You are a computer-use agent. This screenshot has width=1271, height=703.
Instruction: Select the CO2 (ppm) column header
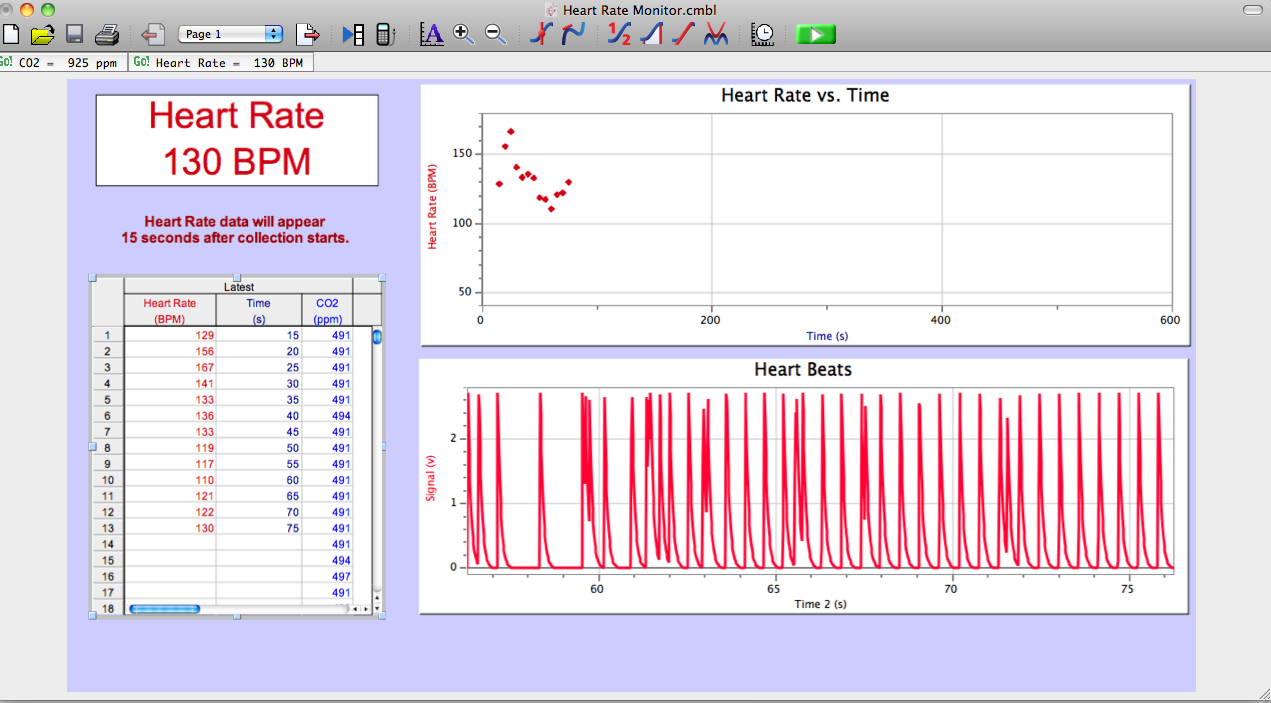pos(327,311)
